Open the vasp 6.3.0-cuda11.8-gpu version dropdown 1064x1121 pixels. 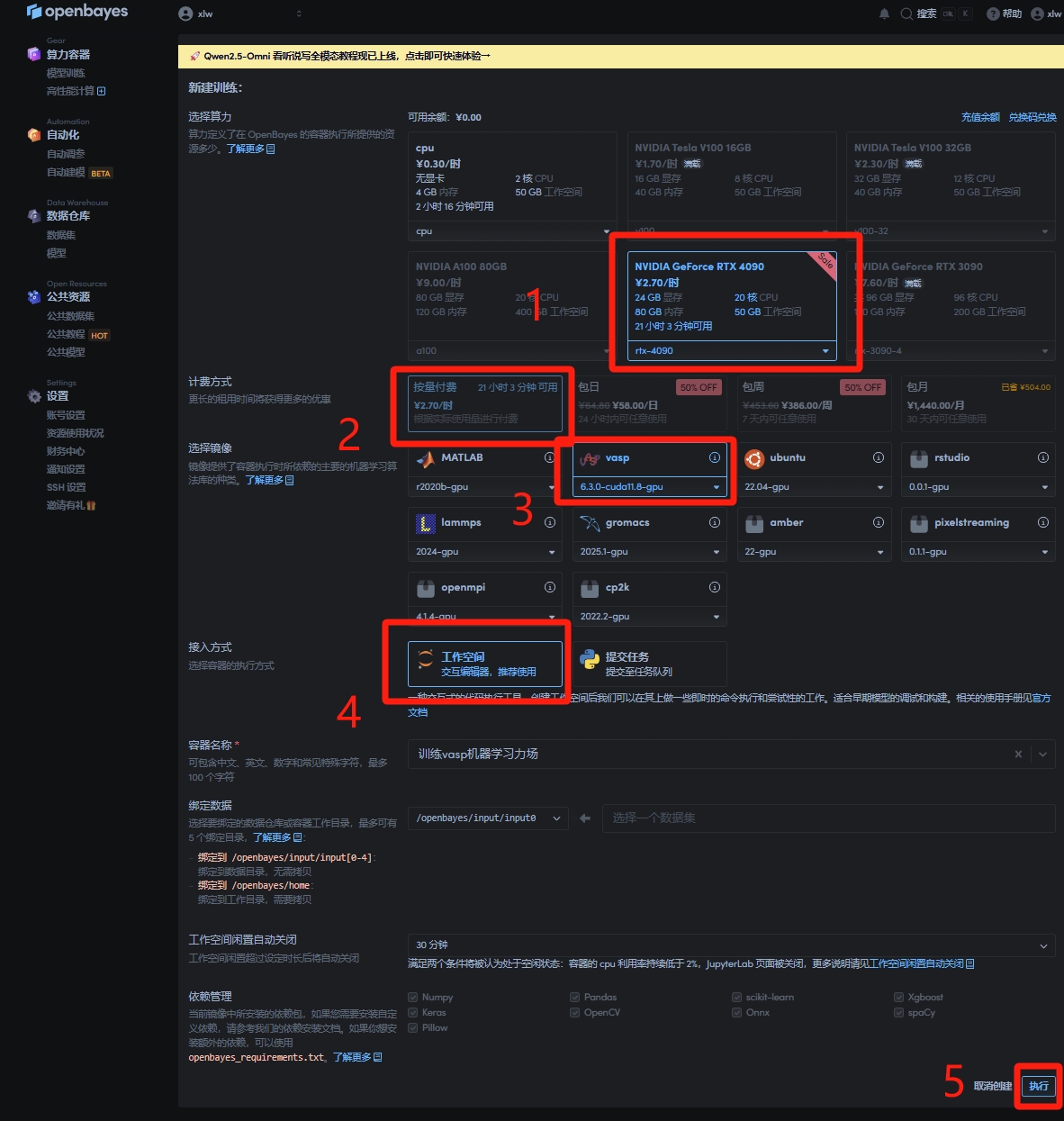point(649,487)
